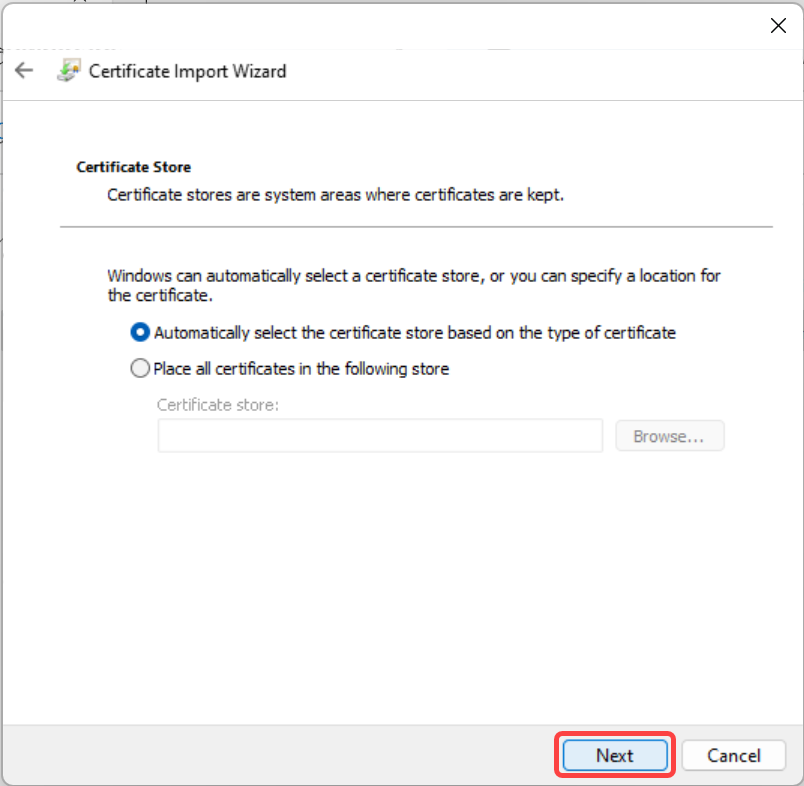Open the Browse... store picker

[x=670, y=436]
